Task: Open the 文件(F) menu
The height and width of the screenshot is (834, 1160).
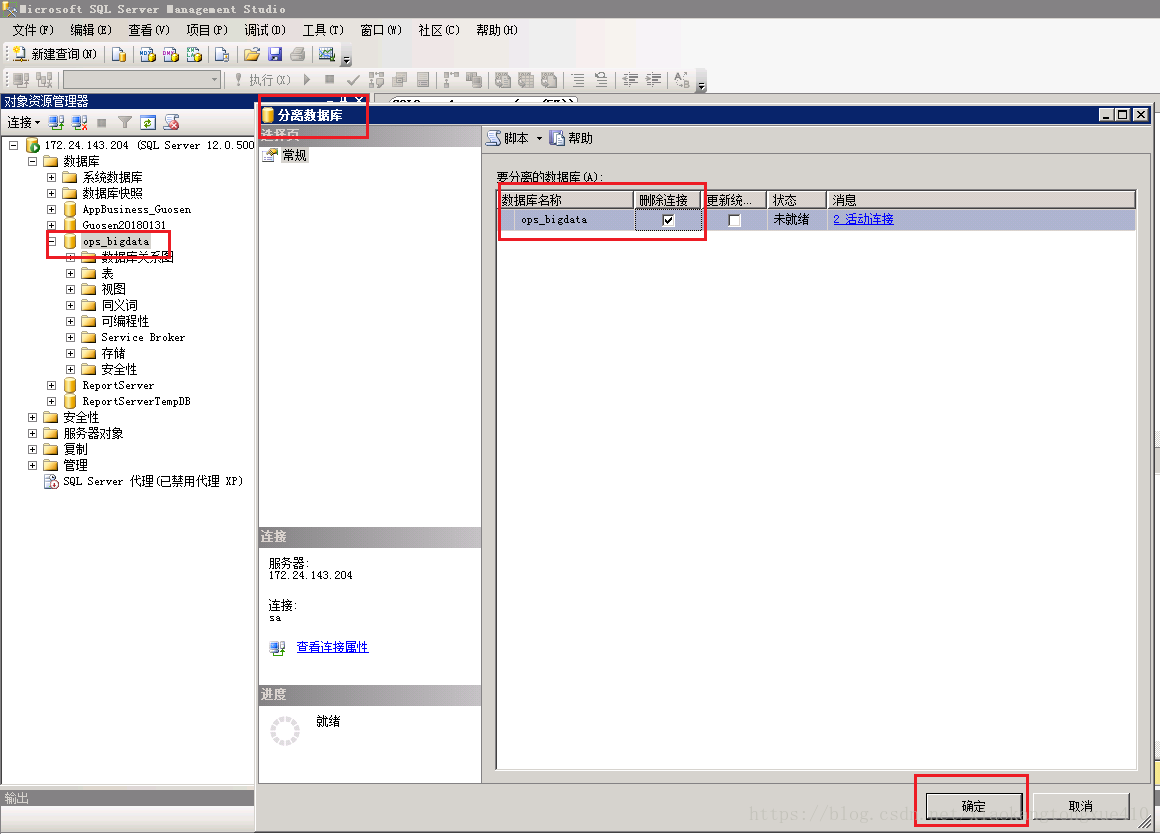Action: tap(33, 30)
